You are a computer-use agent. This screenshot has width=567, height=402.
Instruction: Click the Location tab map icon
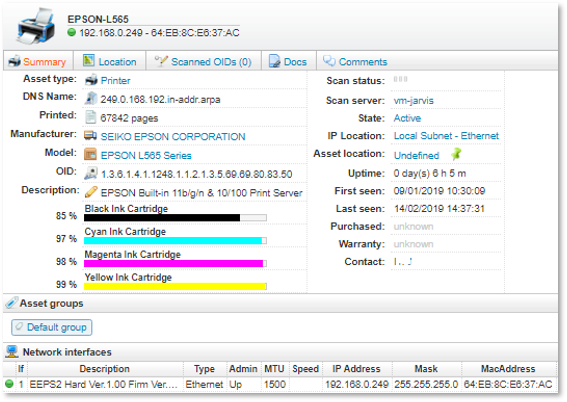89,60
